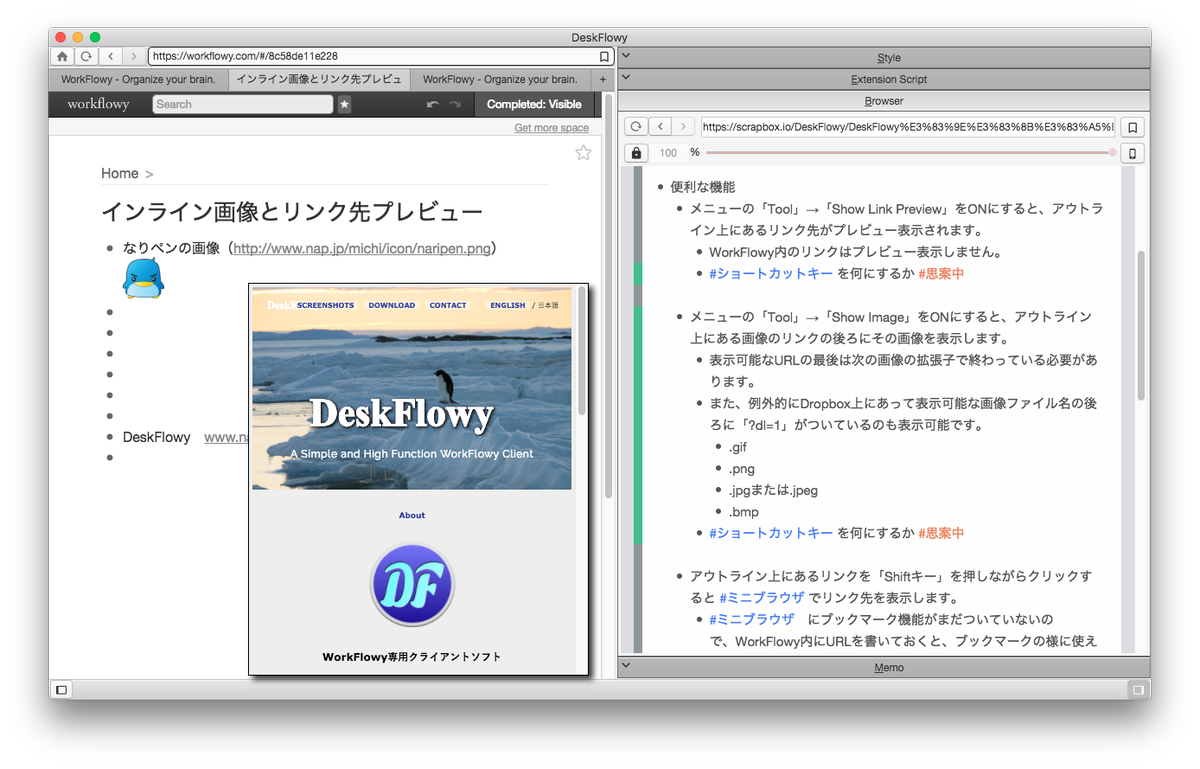This screenshot has height=769, width=1200.
Task: Click the page title インライン画像とリンク先プレビュー
Action: click(292, 212)
